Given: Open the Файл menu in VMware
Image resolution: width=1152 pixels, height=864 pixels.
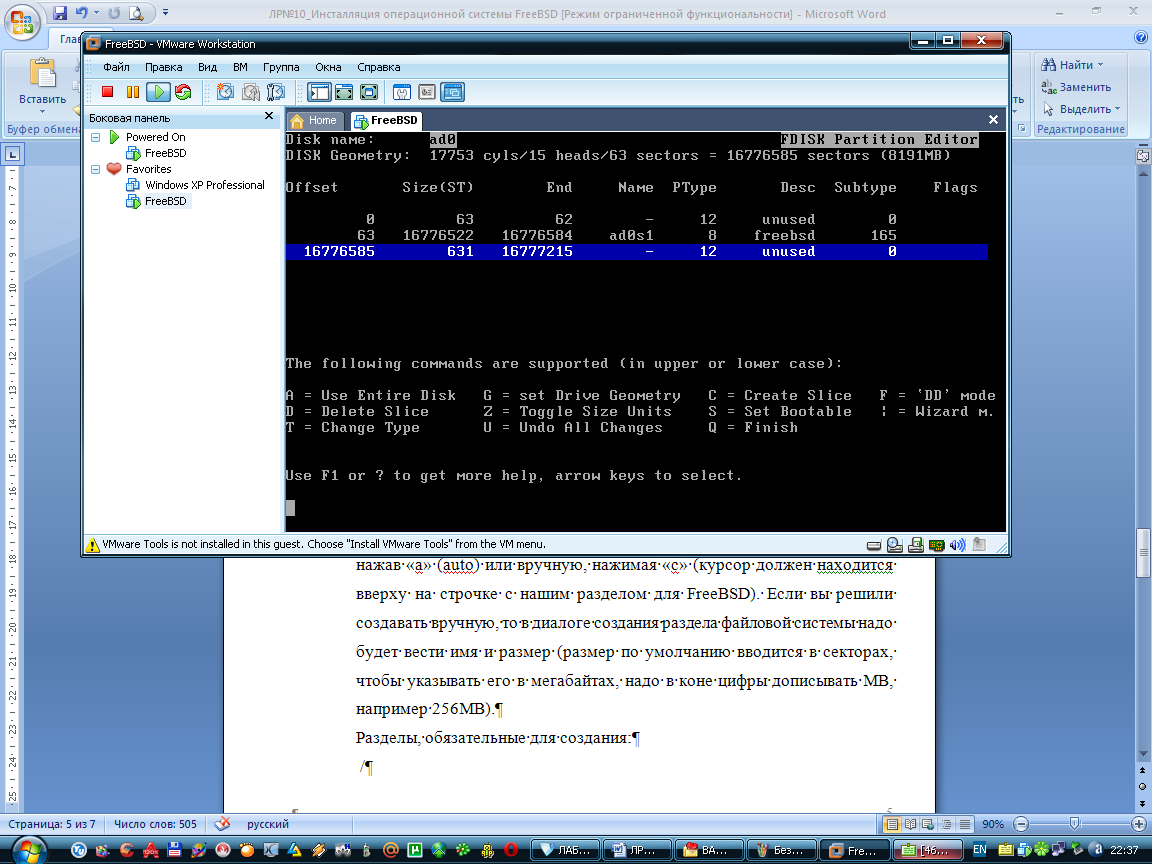Looking at the screenshot, I should (116, 67).
